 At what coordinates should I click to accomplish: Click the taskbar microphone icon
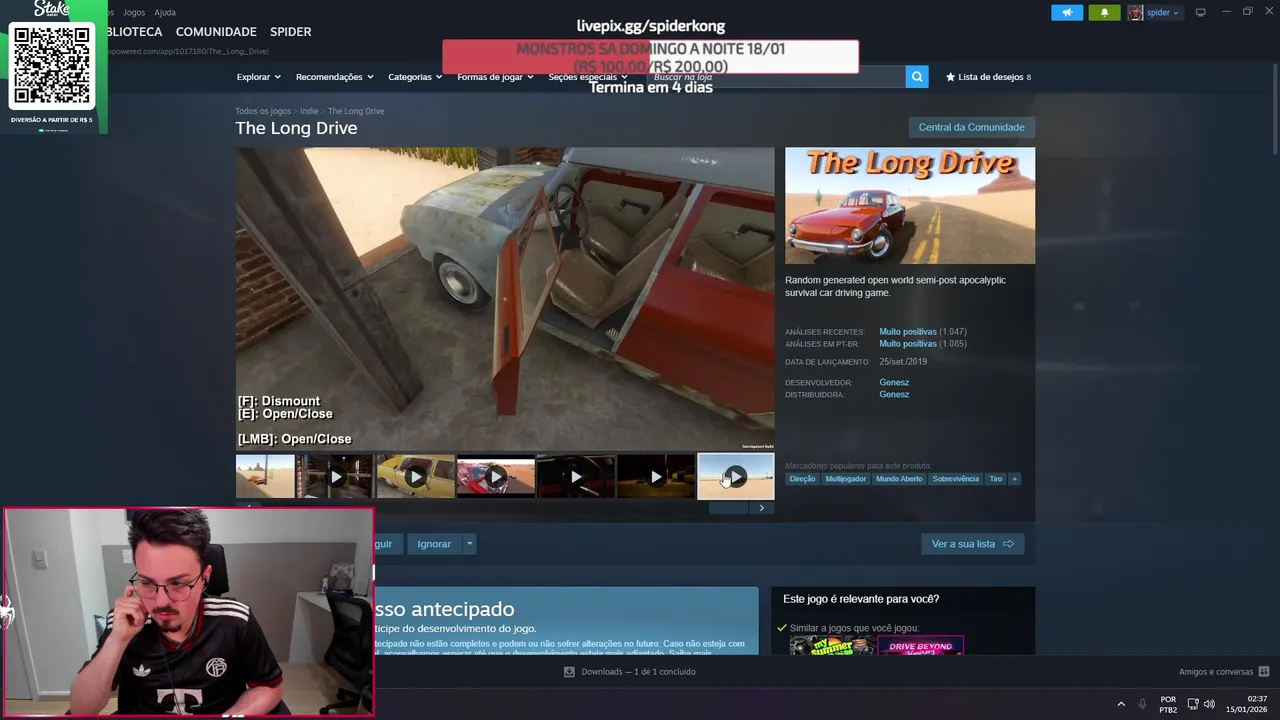click(x=1142, y=704)
